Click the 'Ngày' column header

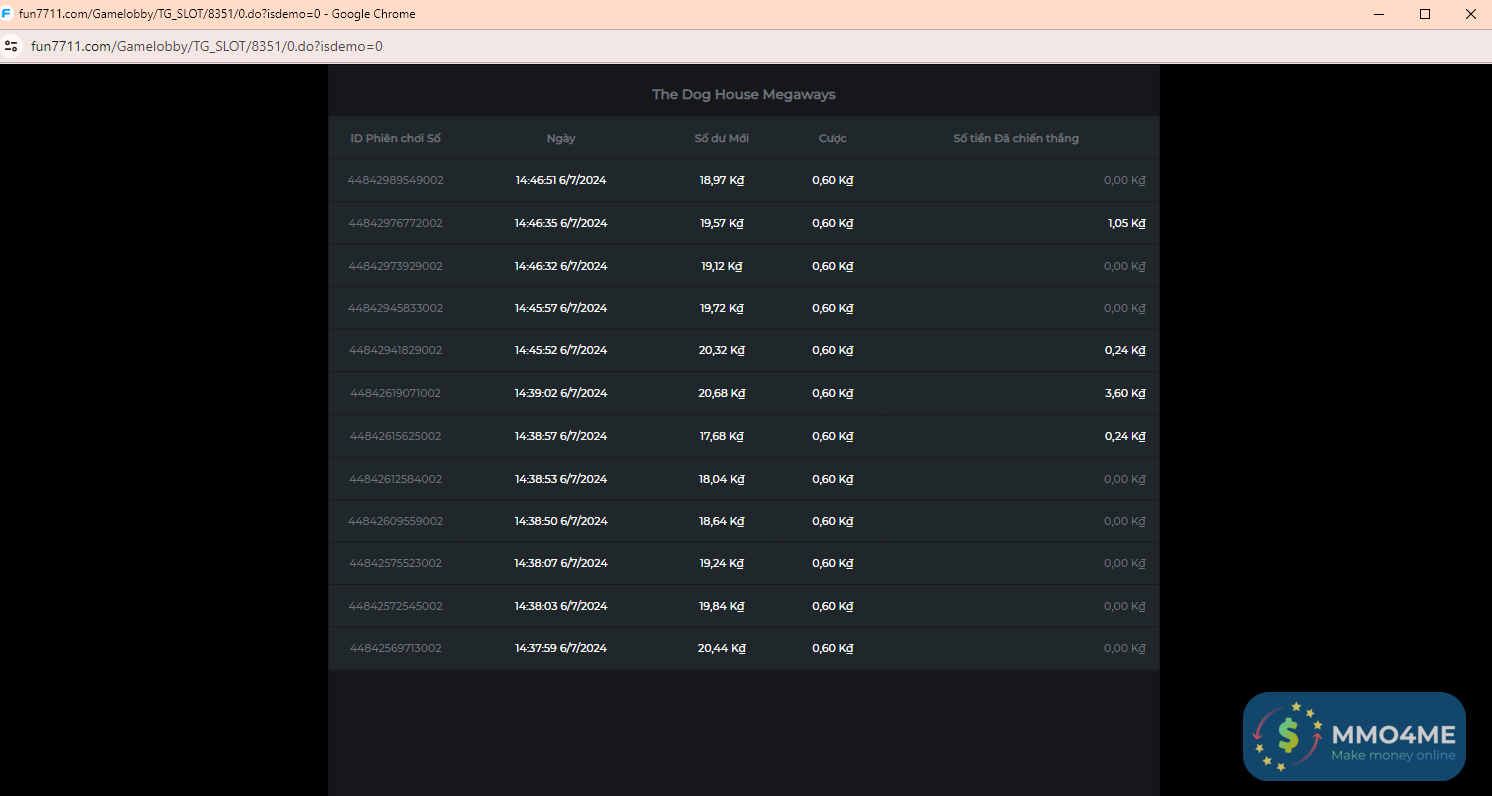(x=561, y=138)
